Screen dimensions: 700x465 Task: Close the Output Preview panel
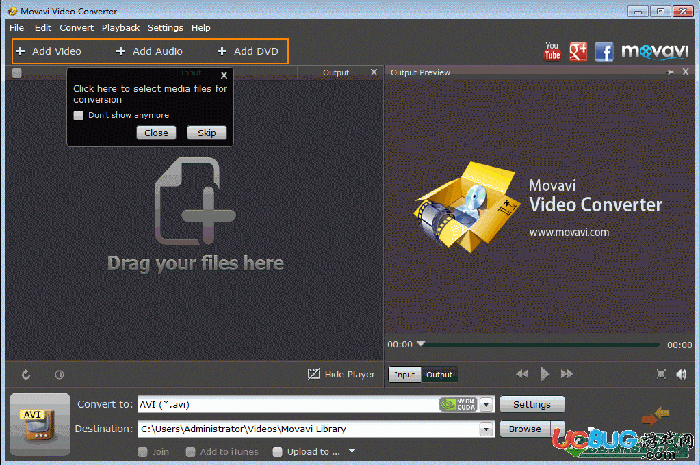pyautogui.click(x=686, y=72)
